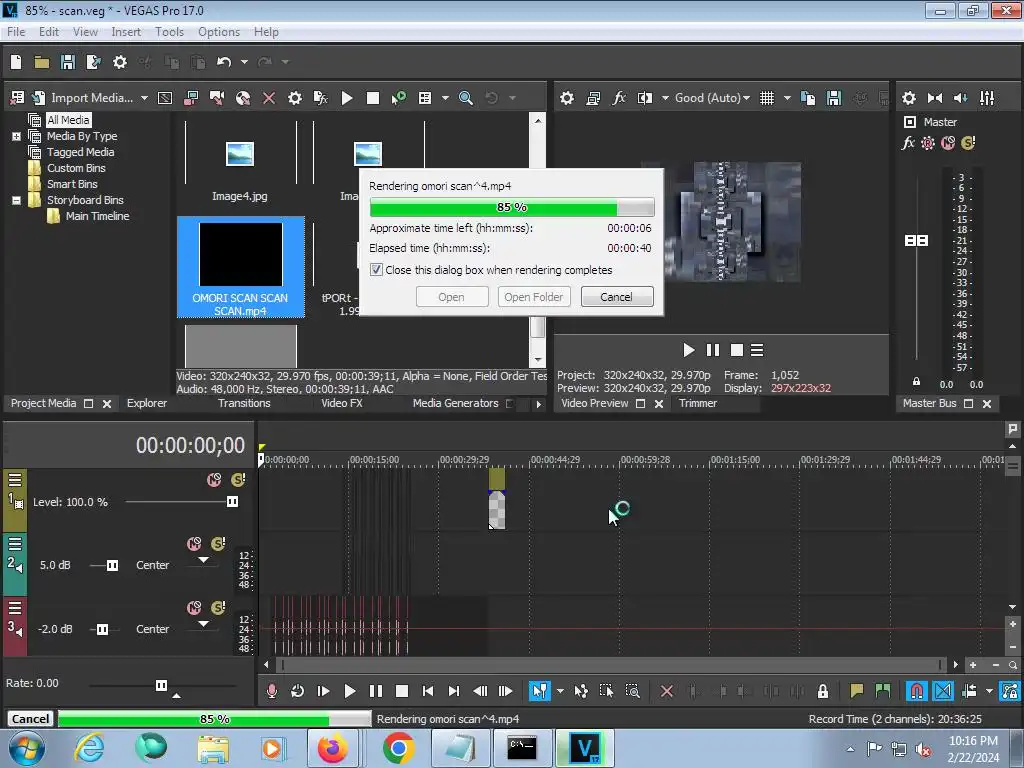
Task: Click the red X delete icon in the timeline toolbar
Action: [667, 691]
